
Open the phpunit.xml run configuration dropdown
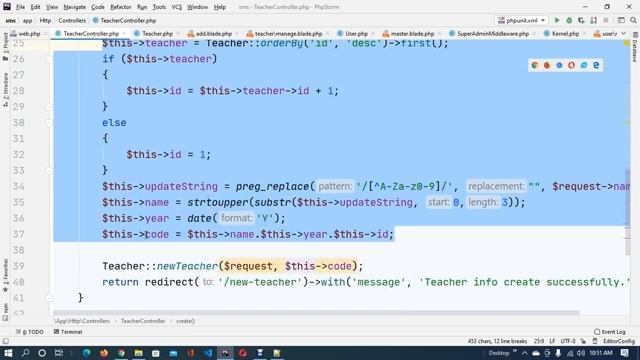[x=522, y=20]
